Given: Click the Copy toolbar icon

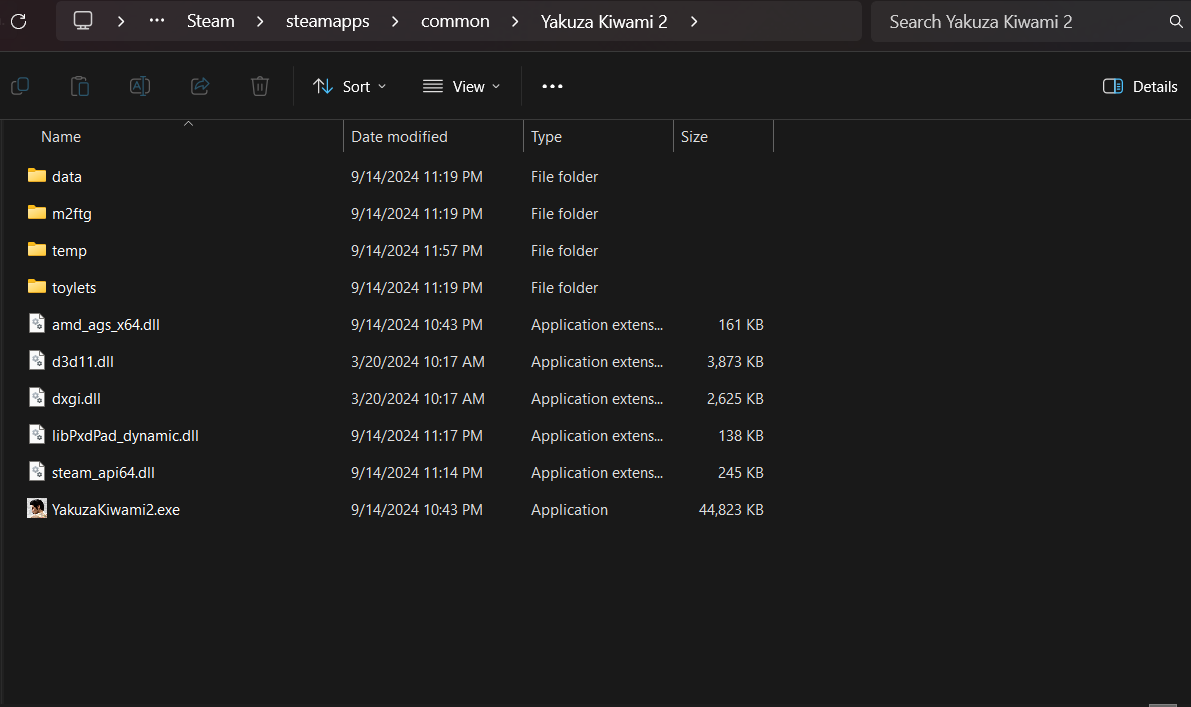Looking at the screenshot, I should click(x=20, y=86).
